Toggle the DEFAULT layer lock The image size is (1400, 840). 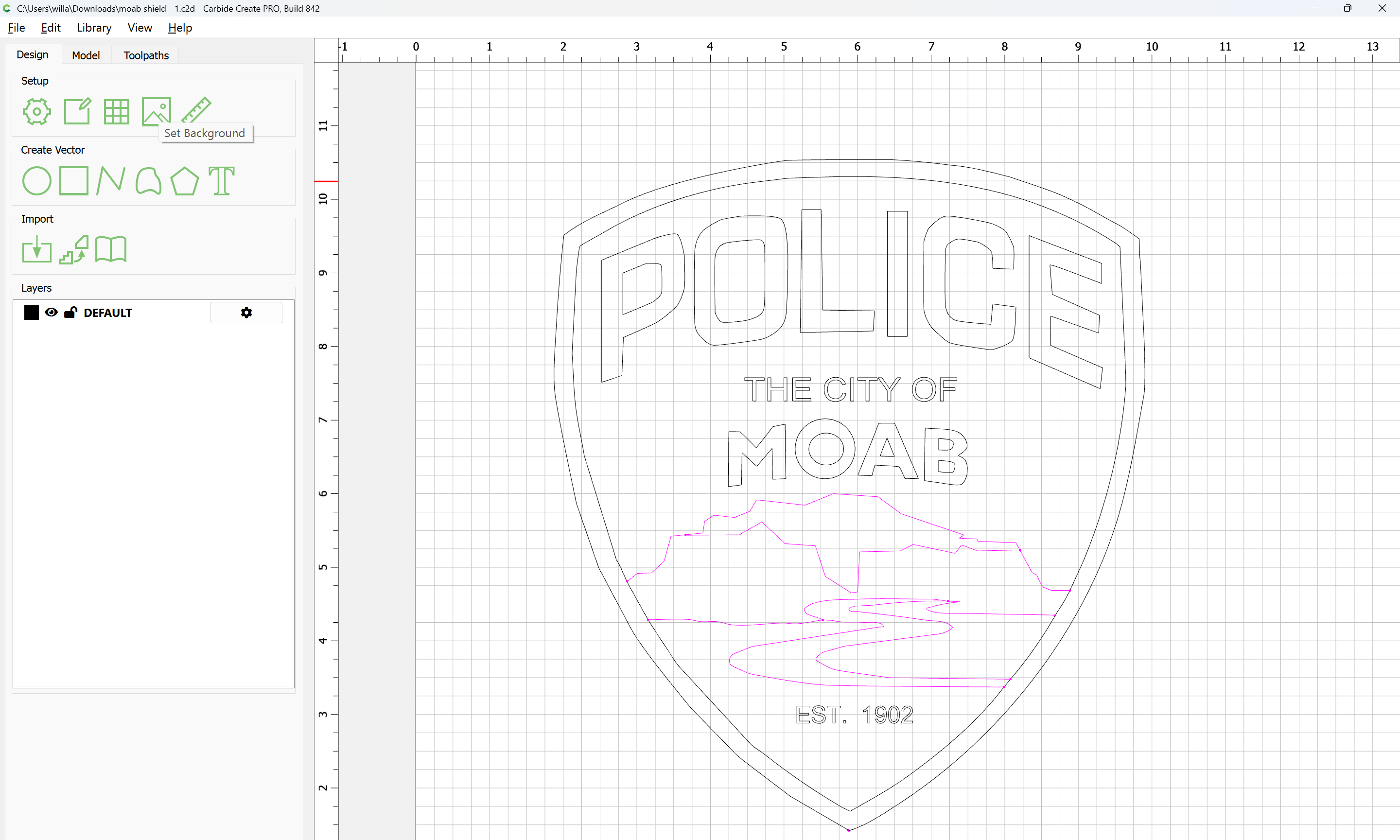point(70,313)
